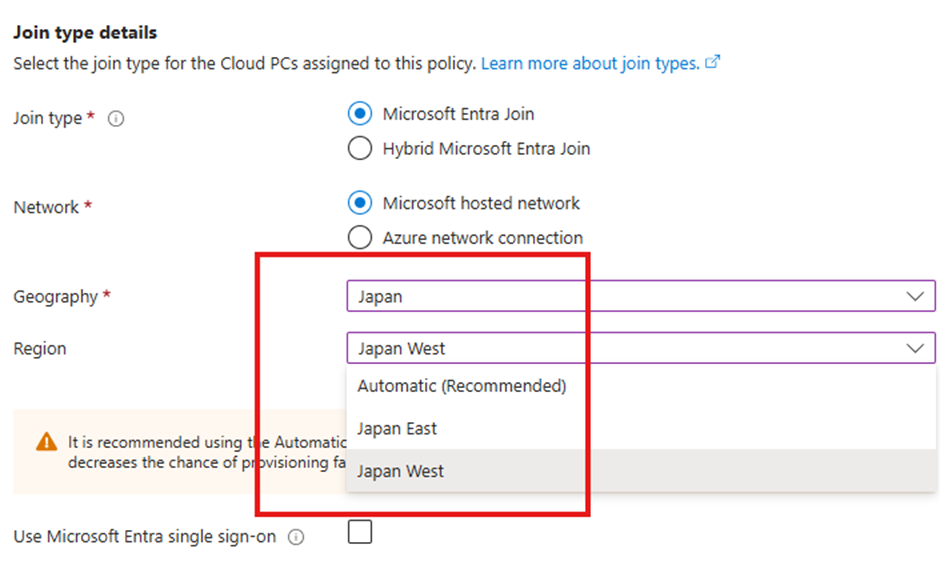Select the Microsoft Entra Join radio button
The image size is (940, 561).
point(360,114)
